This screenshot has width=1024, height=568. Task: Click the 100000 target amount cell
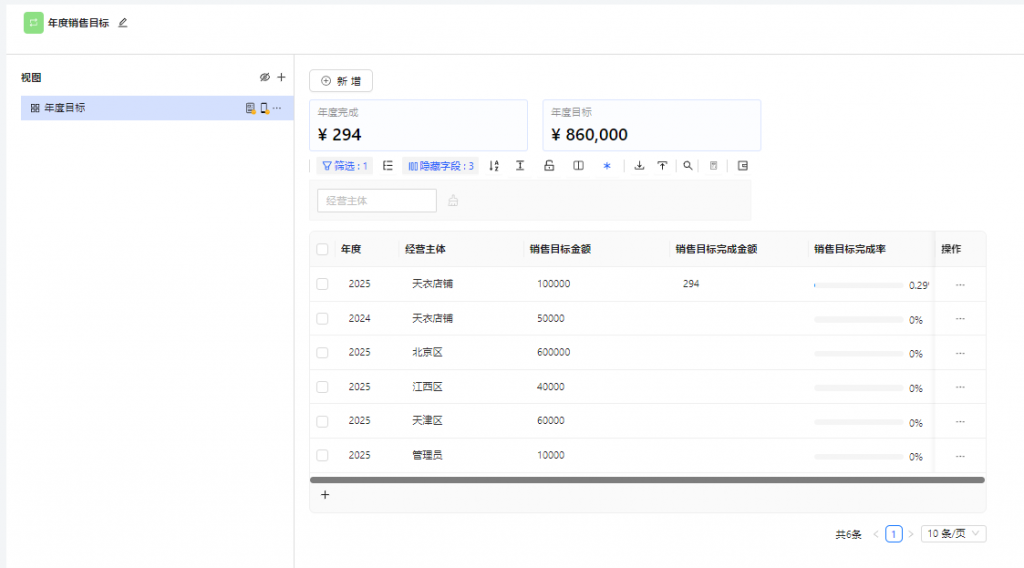pyautogui.click(x=553, y=284)
